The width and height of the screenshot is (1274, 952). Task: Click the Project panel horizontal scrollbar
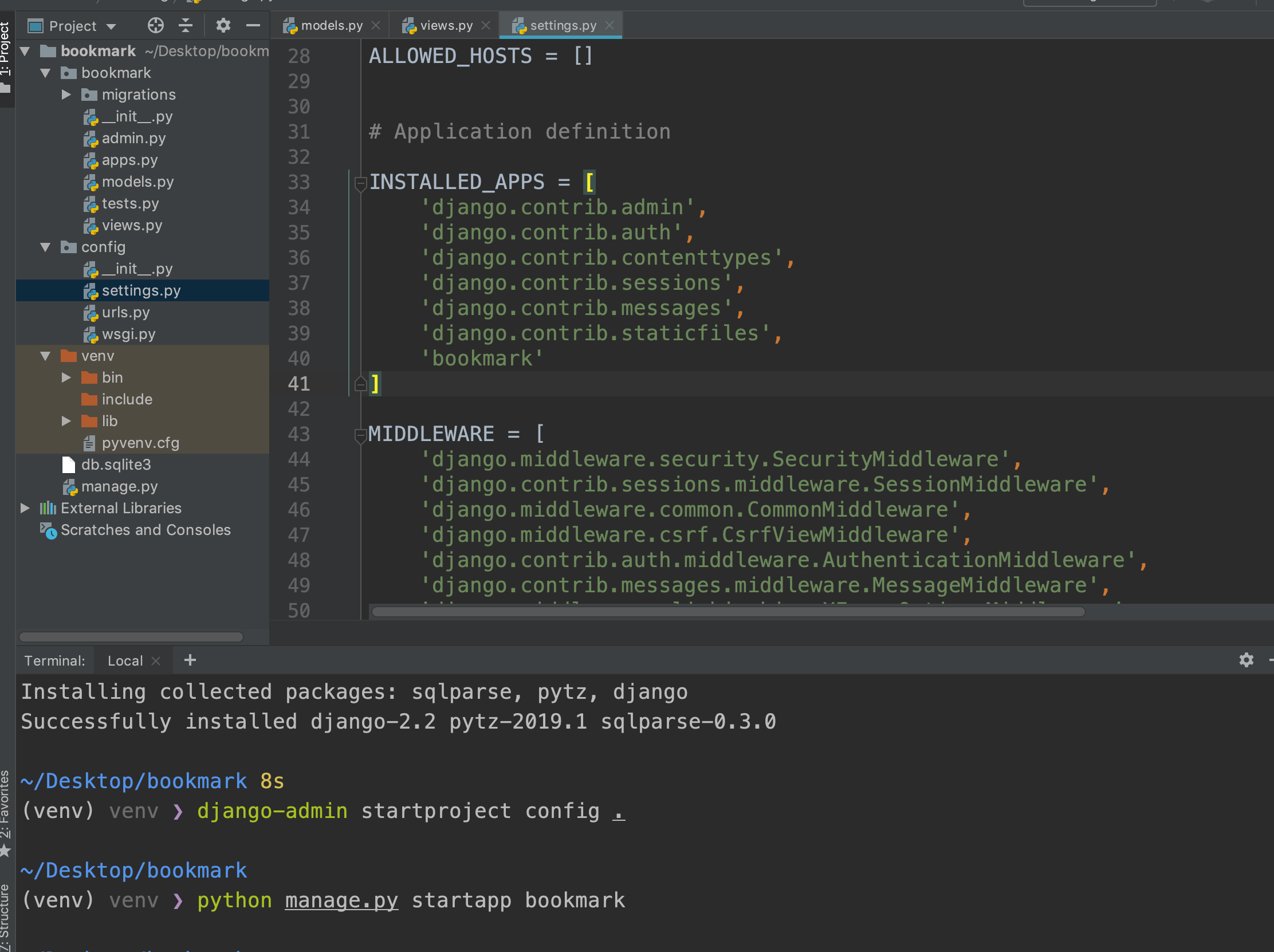coord(131,636)
